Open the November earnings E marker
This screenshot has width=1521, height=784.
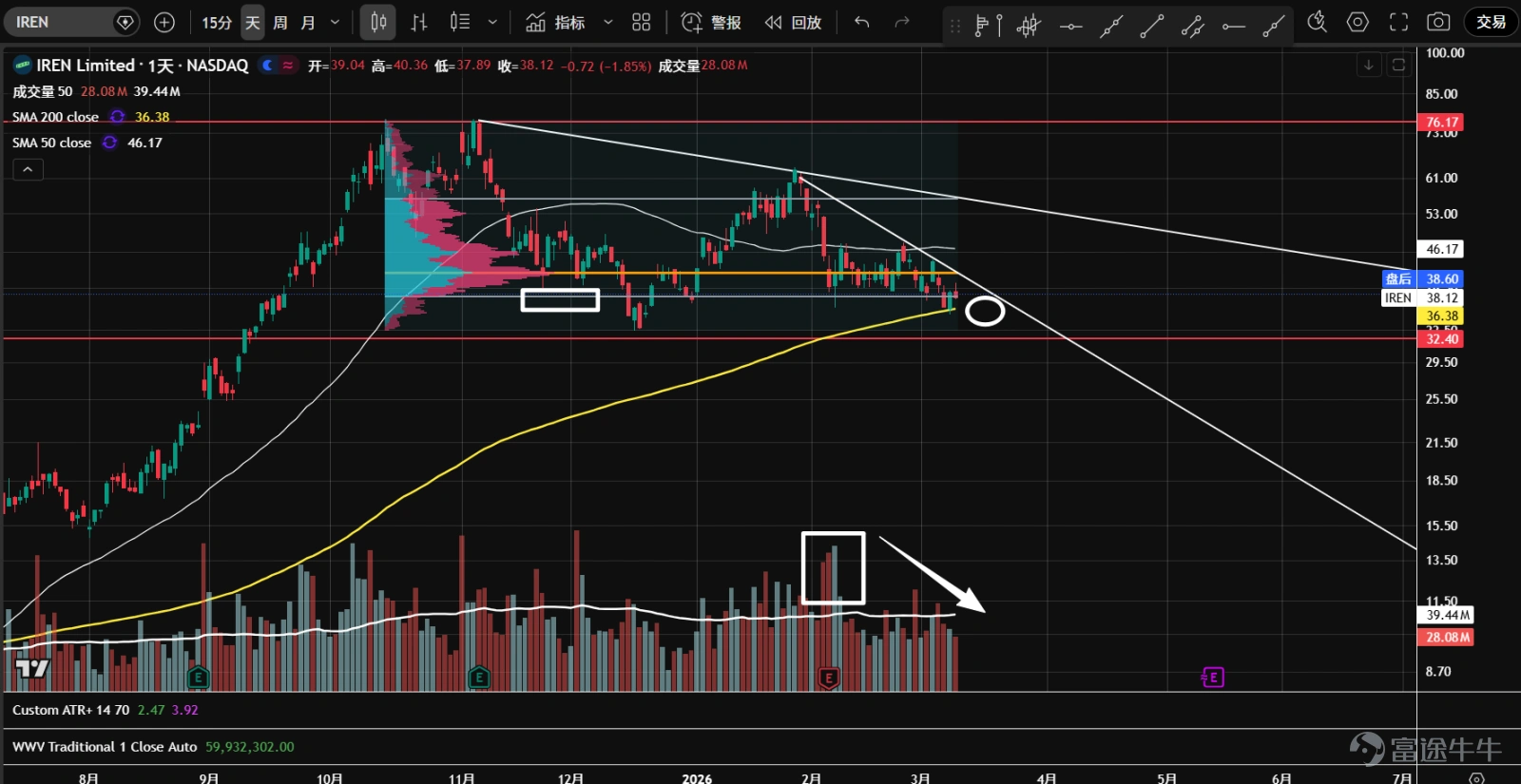(x=479, y=678)
